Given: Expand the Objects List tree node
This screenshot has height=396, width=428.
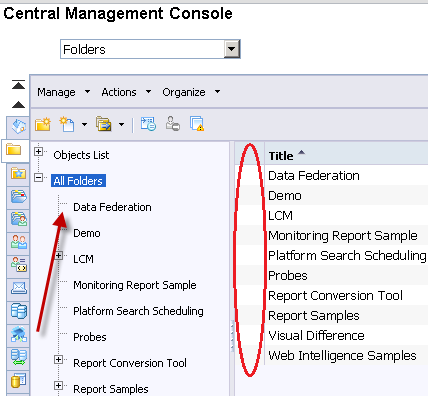Looking at the screenshot, I should click(39, 152).
